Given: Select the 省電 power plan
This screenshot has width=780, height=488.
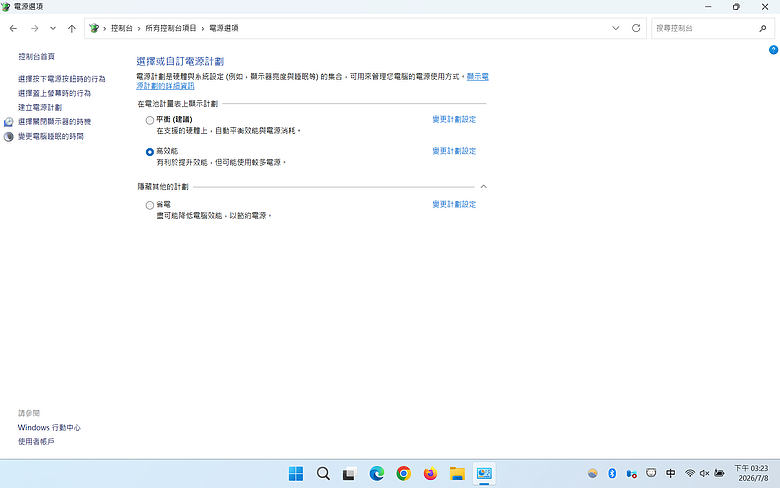Looking at the screenshot, I should point(150,205).
